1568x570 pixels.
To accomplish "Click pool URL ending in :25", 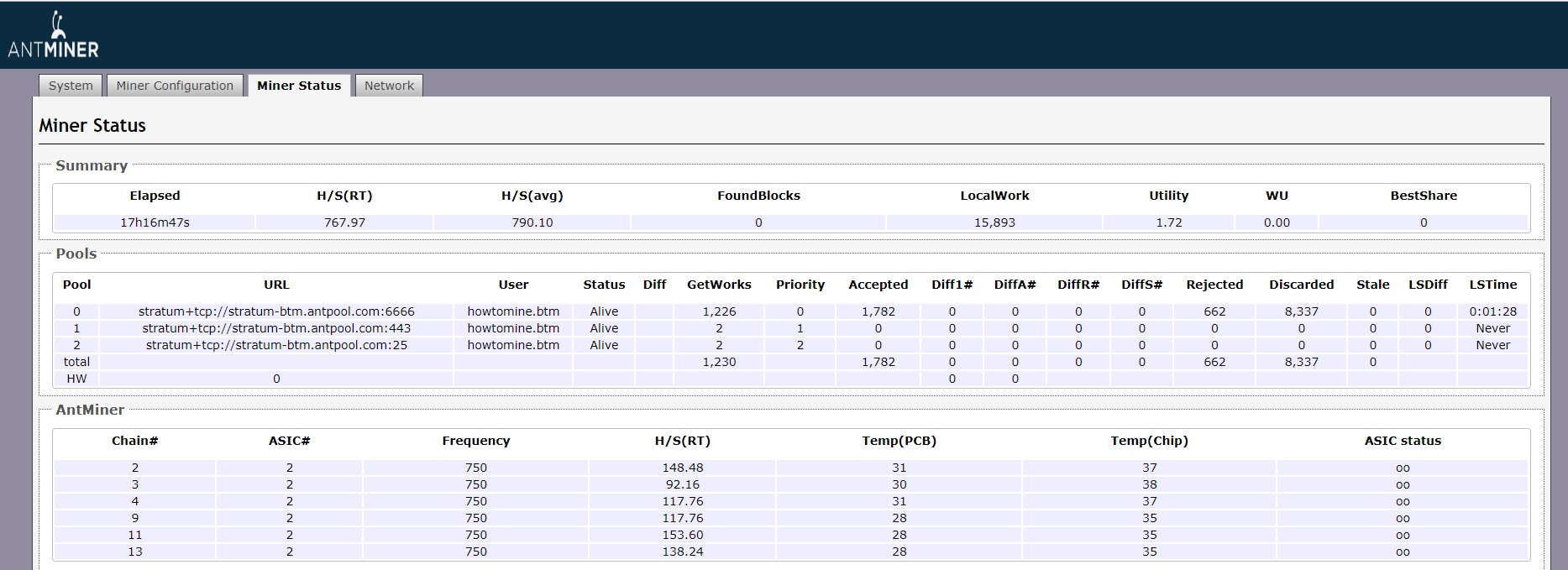I will (x=276, y=345).
